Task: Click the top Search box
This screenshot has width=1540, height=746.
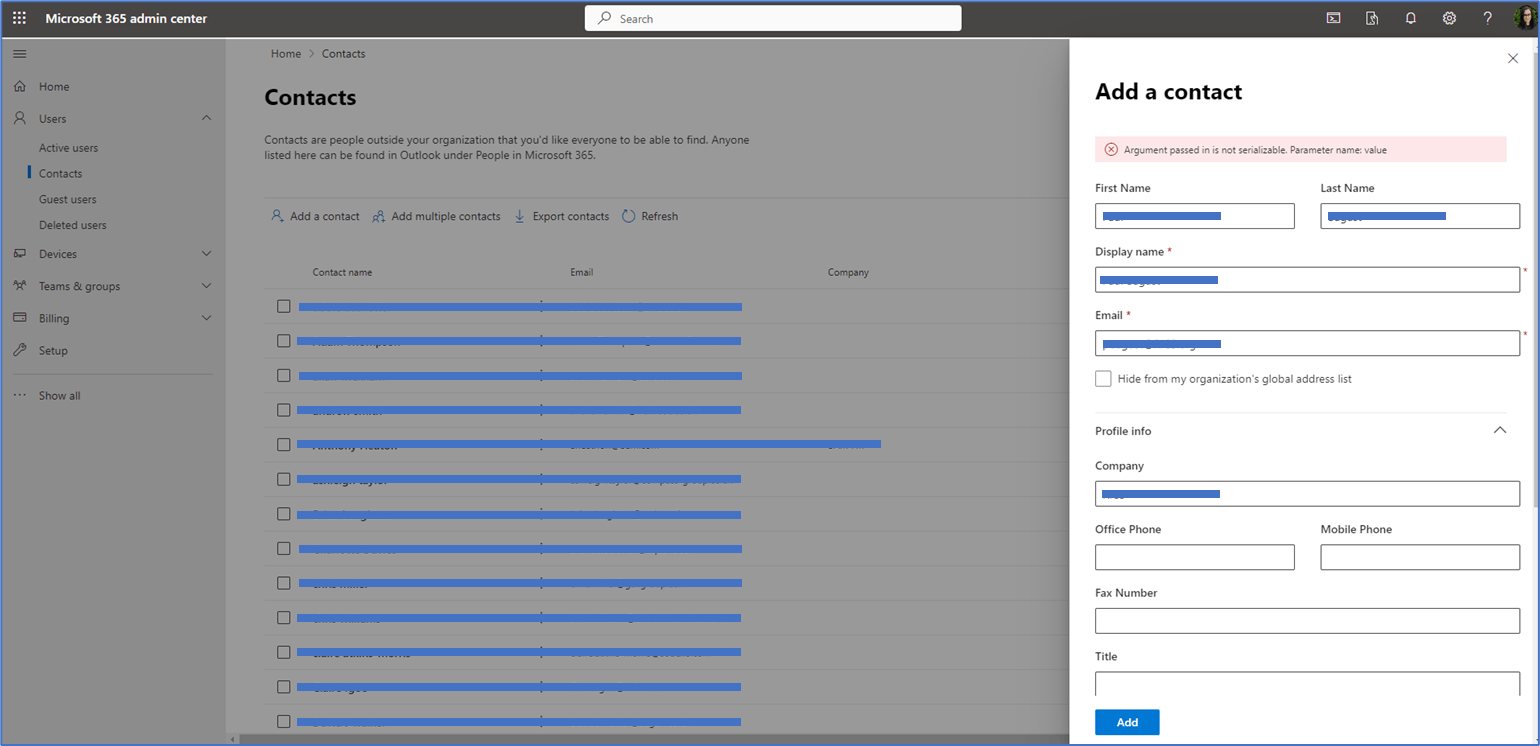Action: click(x=773, y=18)
